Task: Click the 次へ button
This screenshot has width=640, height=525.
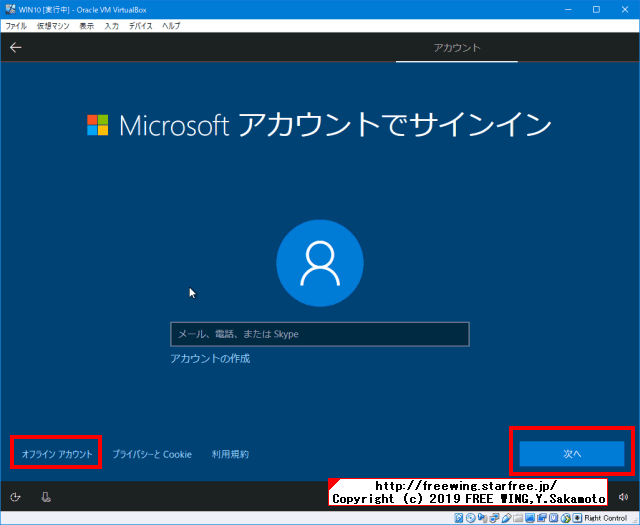Action: click(x=572, y=454)
